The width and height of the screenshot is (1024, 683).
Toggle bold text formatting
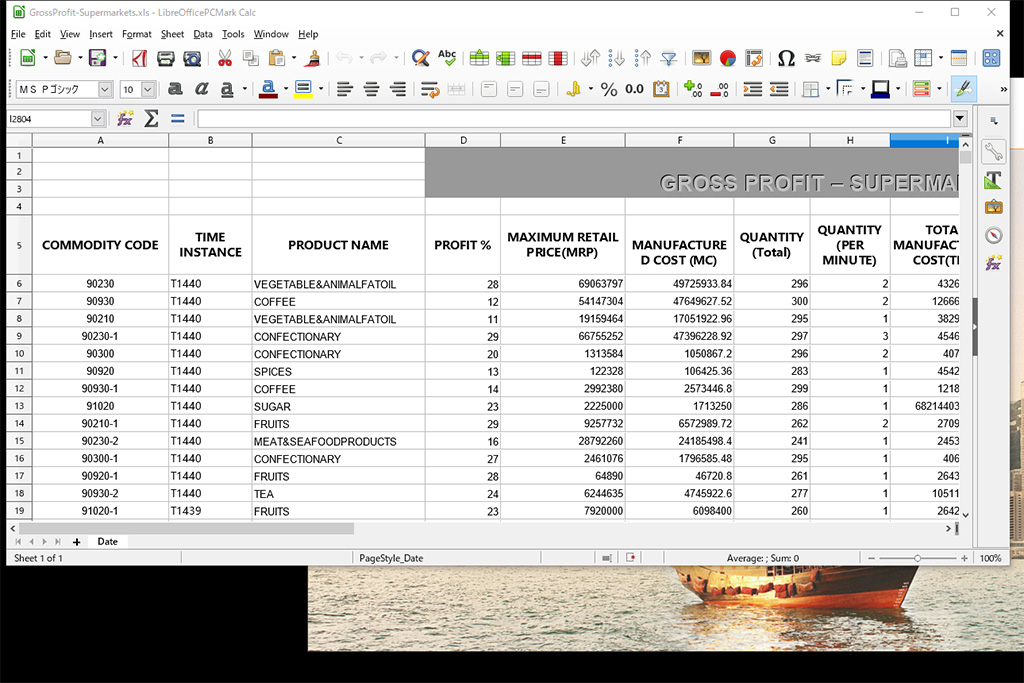(175, 89)
